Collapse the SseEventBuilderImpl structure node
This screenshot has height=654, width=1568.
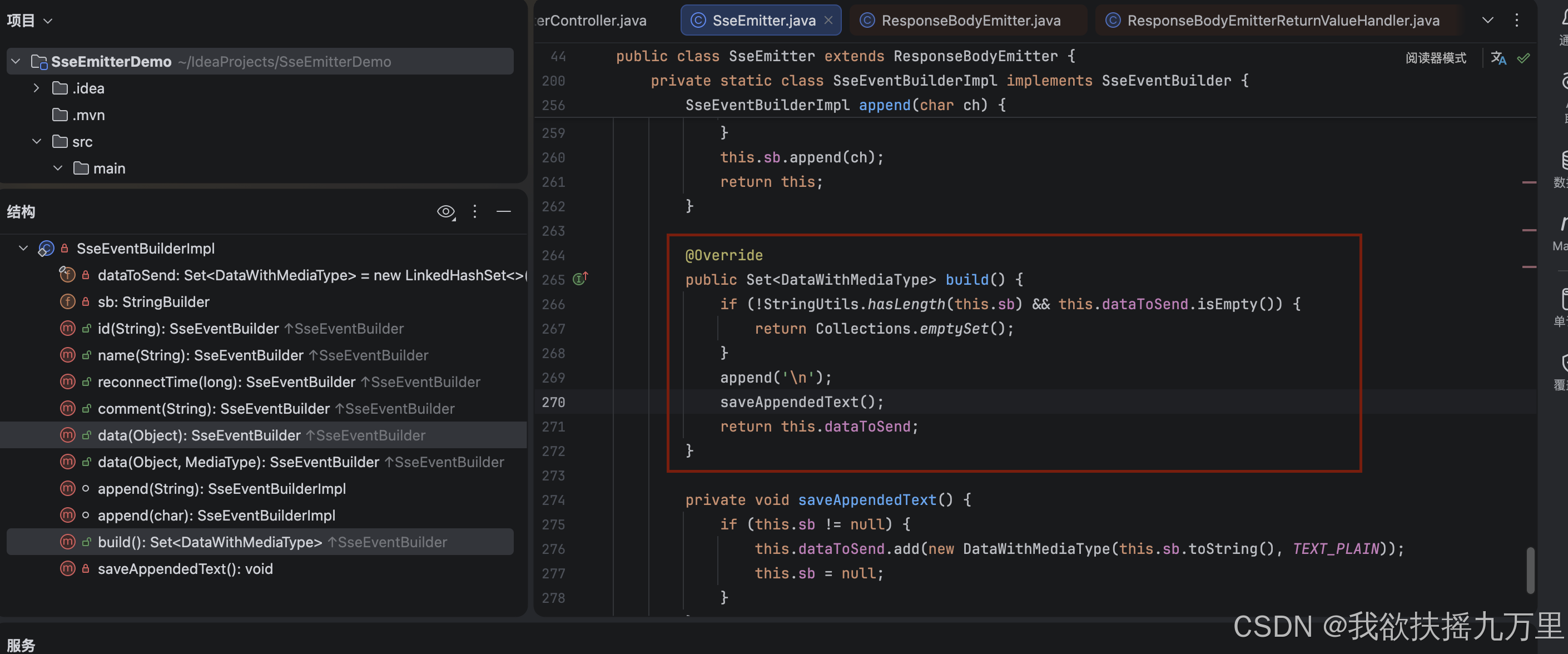click(x=23, y=249)
